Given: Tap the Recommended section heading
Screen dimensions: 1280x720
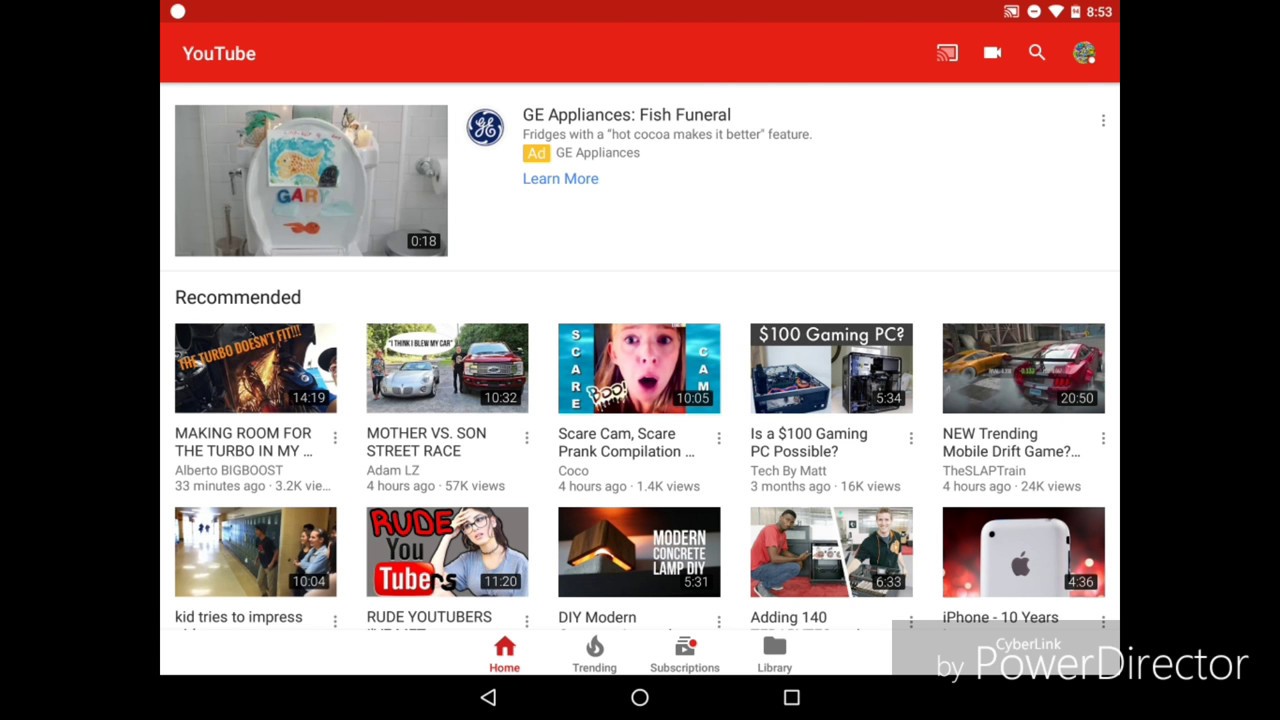Looking at the screenshot, I should [x=238, y=297].
